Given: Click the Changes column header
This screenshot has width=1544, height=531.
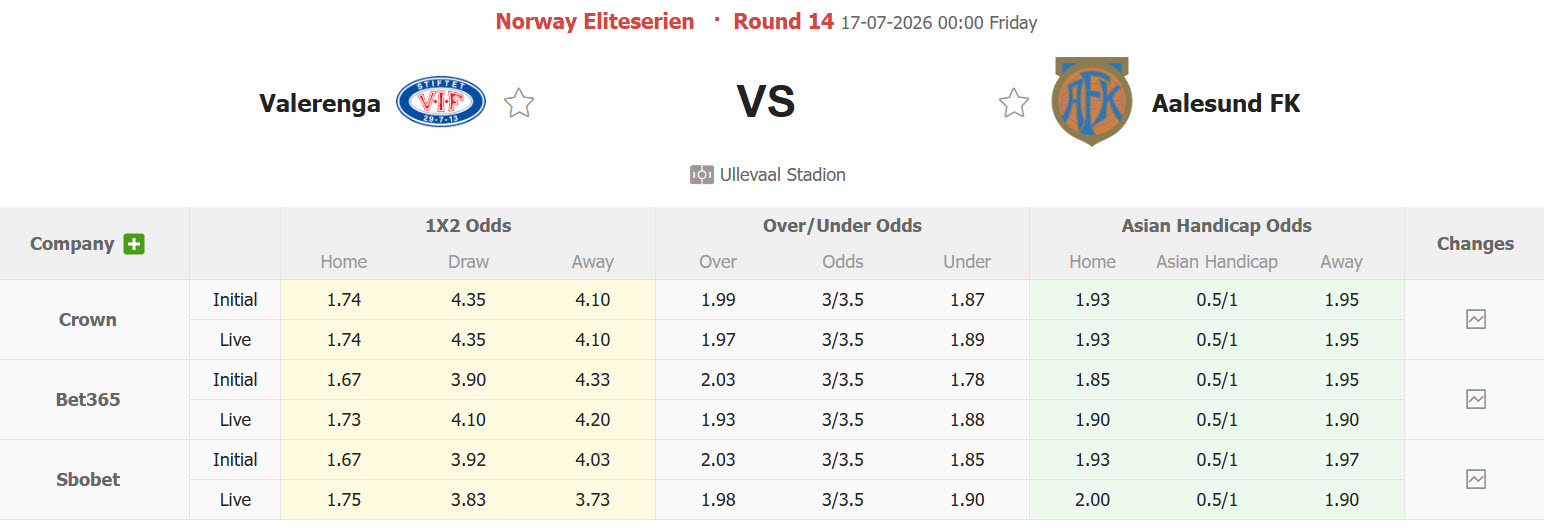Looking at the screenshot, I should (1475, 244).
